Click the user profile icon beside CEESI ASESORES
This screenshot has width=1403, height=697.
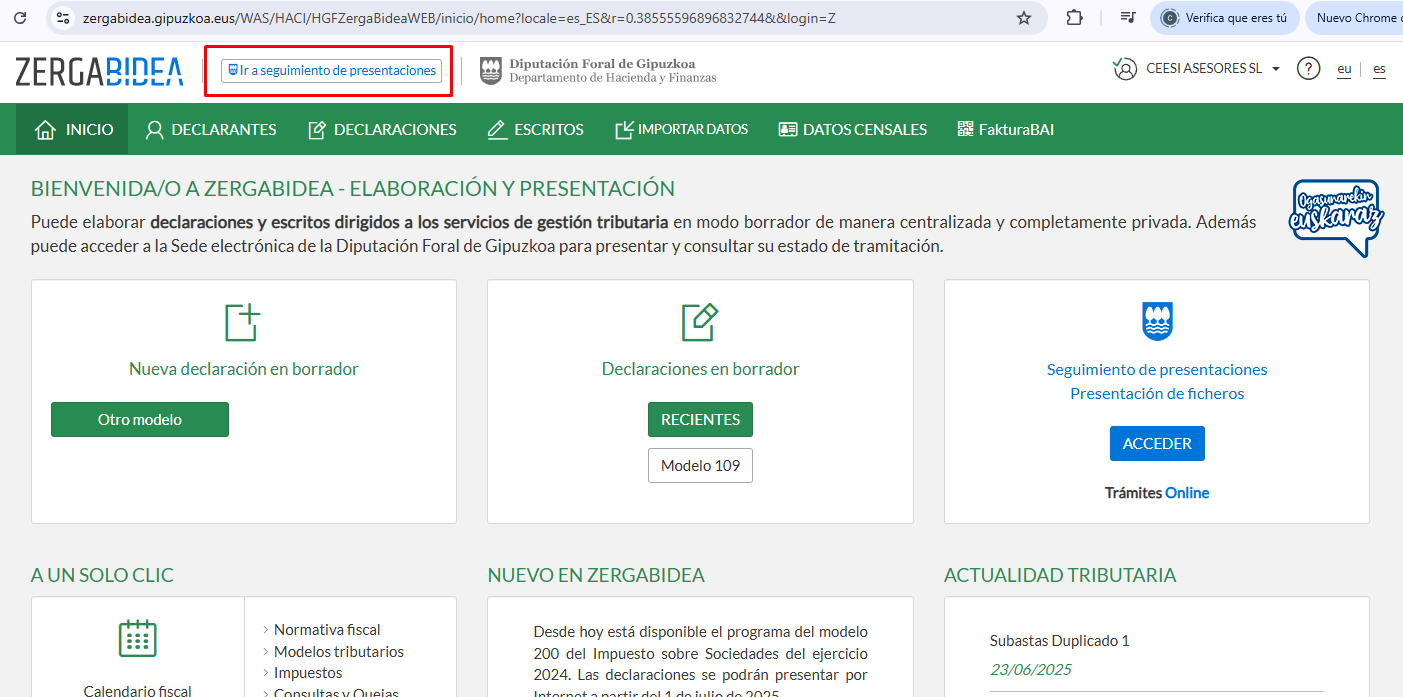(1125, 69)
